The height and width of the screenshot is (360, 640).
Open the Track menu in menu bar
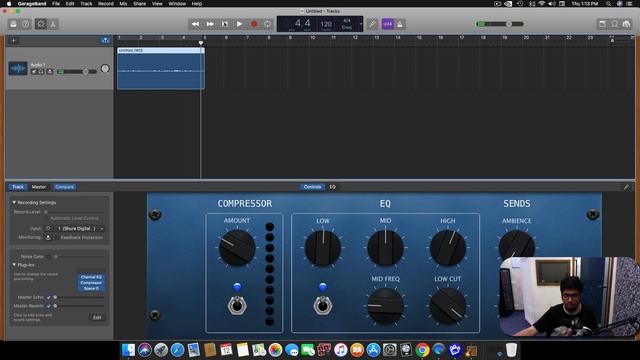click(86, 4)
